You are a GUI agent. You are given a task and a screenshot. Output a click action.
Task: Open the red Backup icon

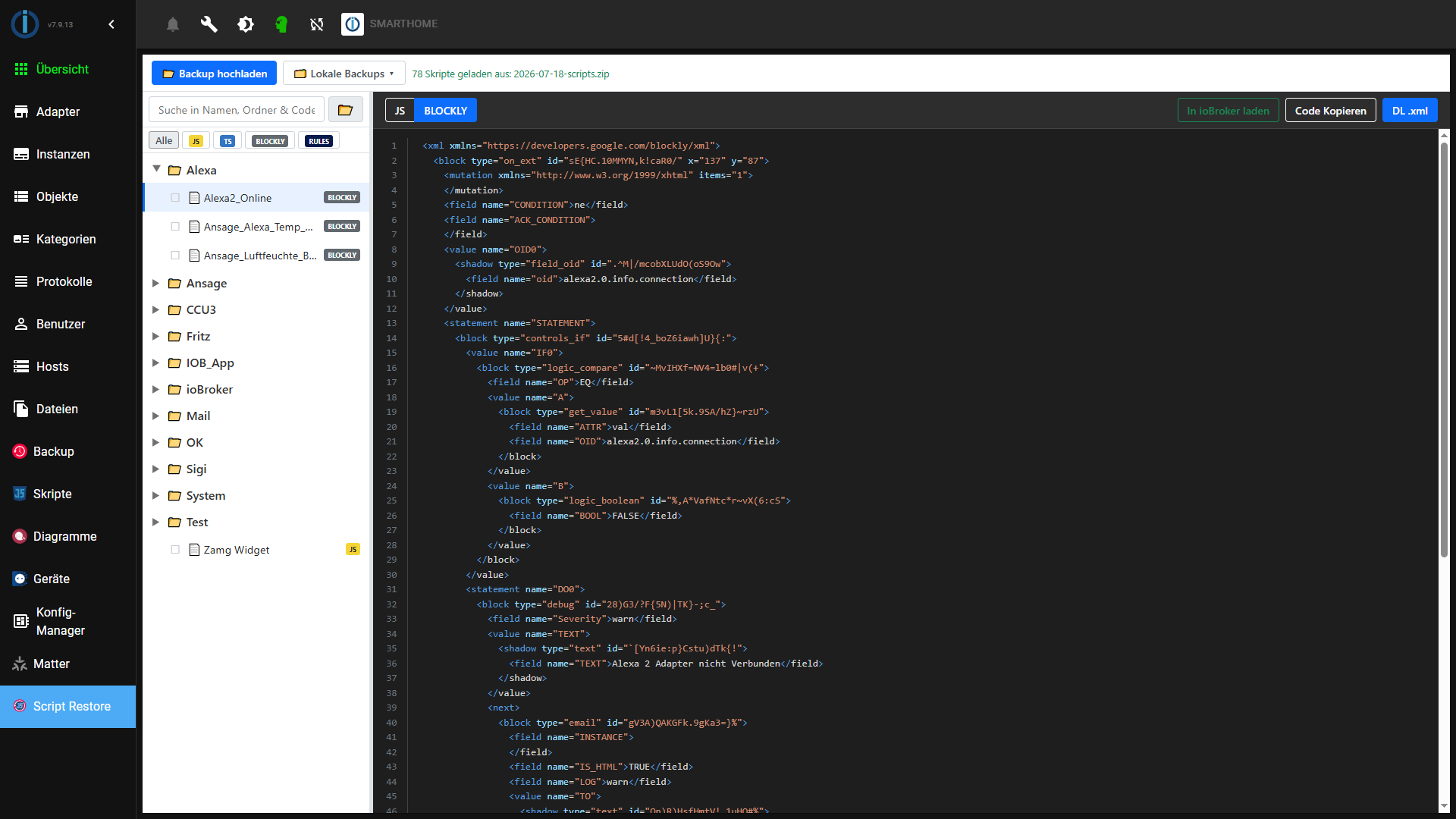point(20,451)
